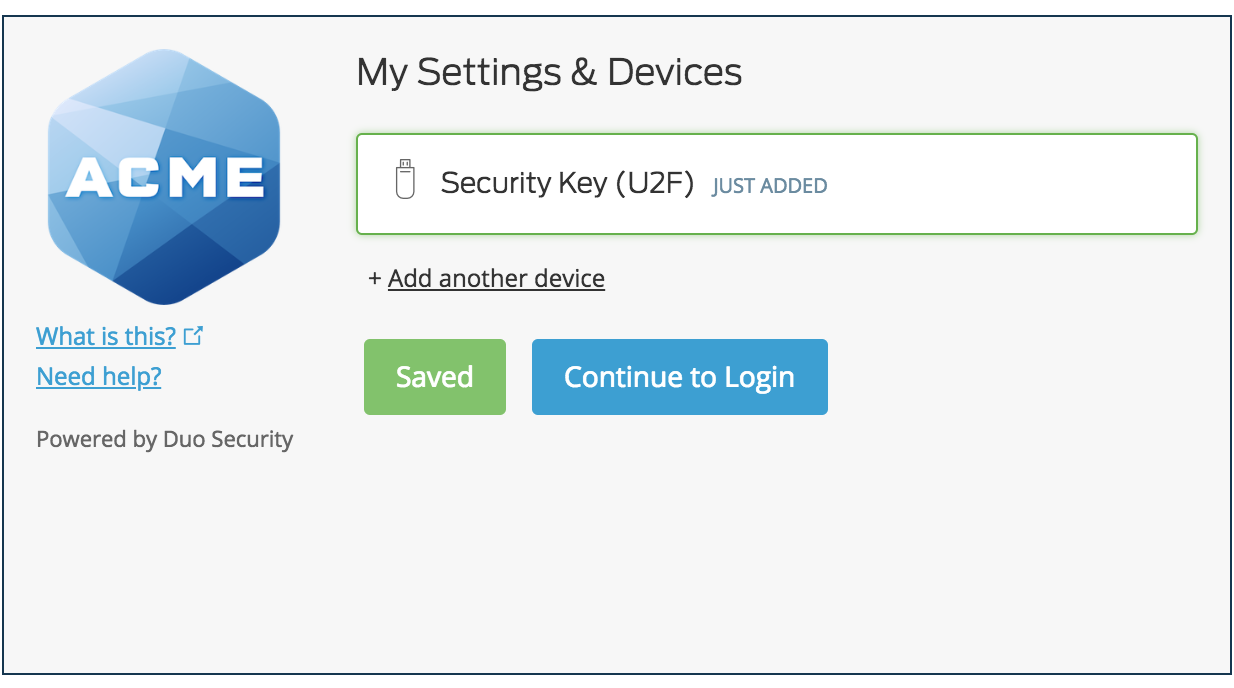Viewport: 1234px width, 688px height.
Task: Click the word Login on the blue button
Action: tap(759, 378)
